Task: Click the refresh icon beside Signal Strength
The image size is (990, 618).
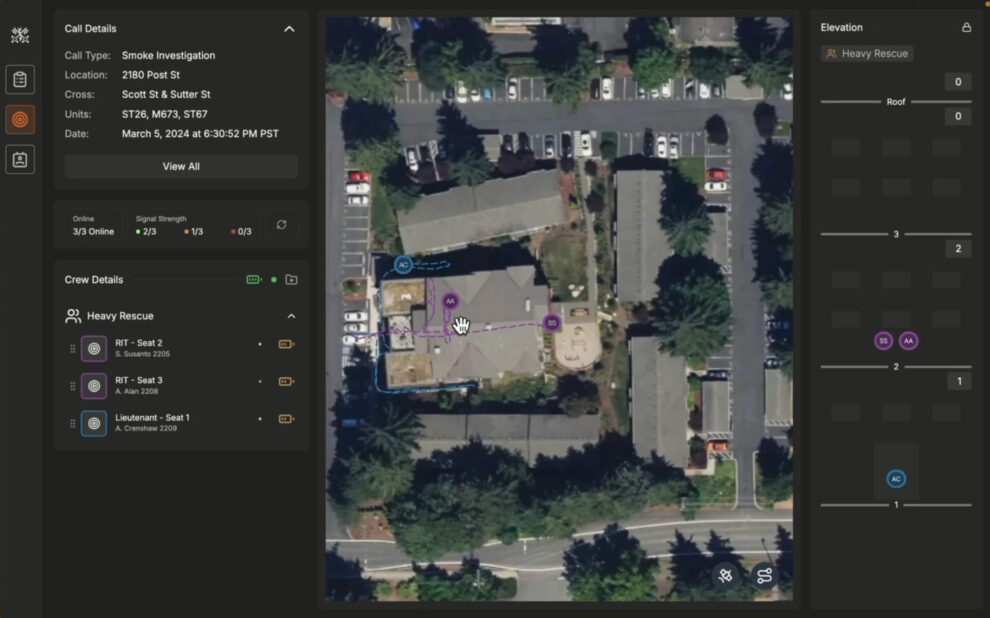Action: [x=281, y=225]
